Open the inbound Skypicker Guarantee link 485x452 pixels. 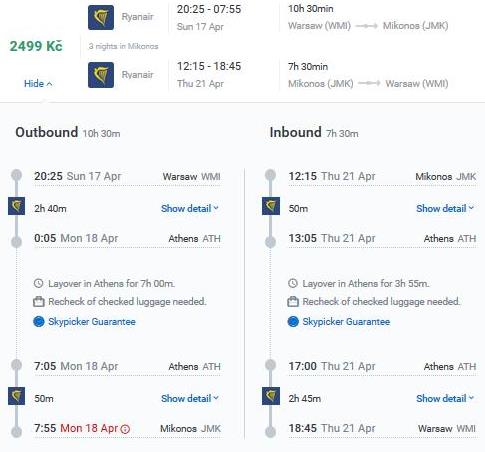tap(346, 322)
